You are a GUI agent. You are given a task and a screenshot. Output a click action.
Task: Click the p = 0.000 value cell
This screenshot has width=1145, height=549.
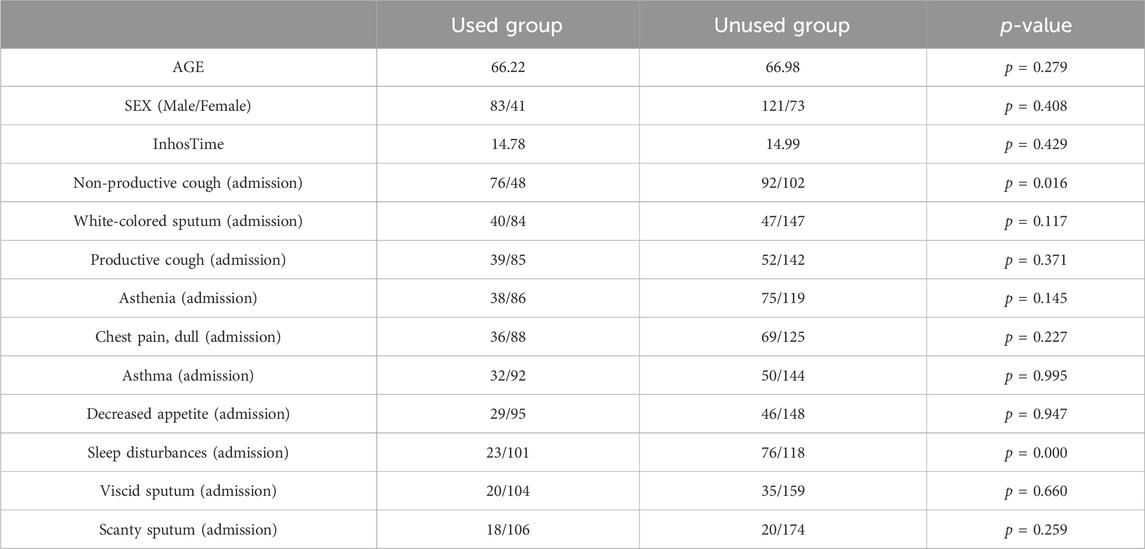pyautogui.click(x=1035, y=453)
